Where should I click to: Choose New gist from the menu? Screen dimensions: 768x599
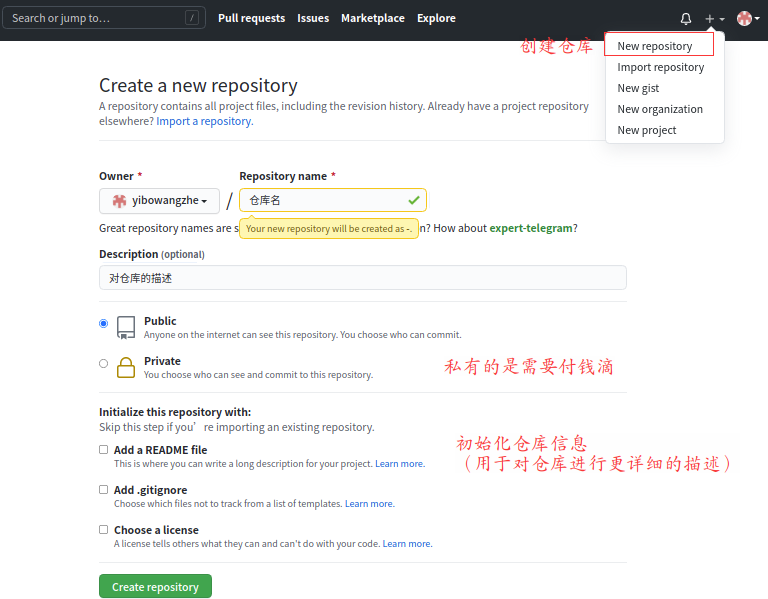pos(638,88)
